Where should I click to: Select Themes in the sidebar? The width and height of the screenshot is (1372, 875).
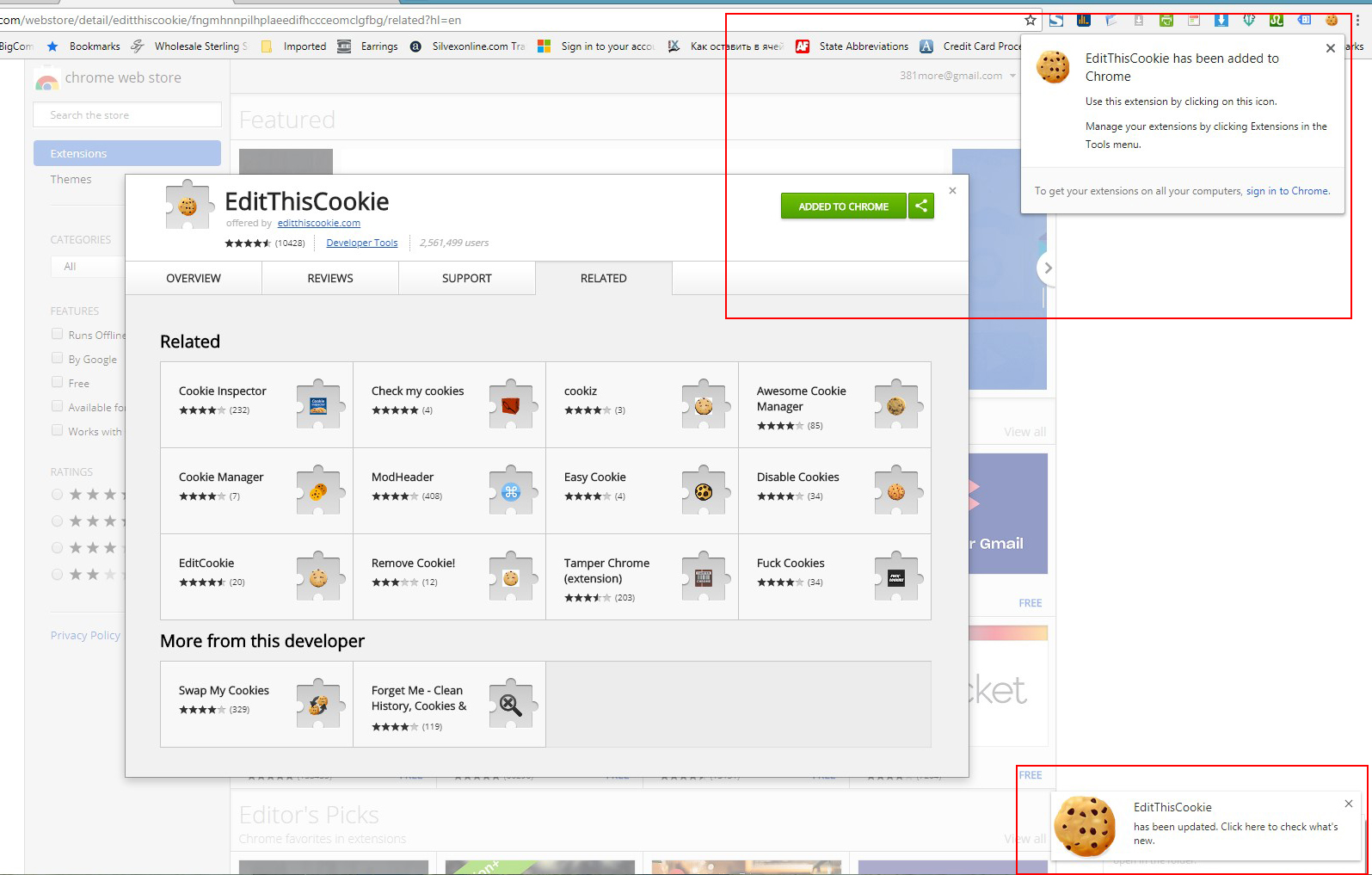tap(71, 179)
